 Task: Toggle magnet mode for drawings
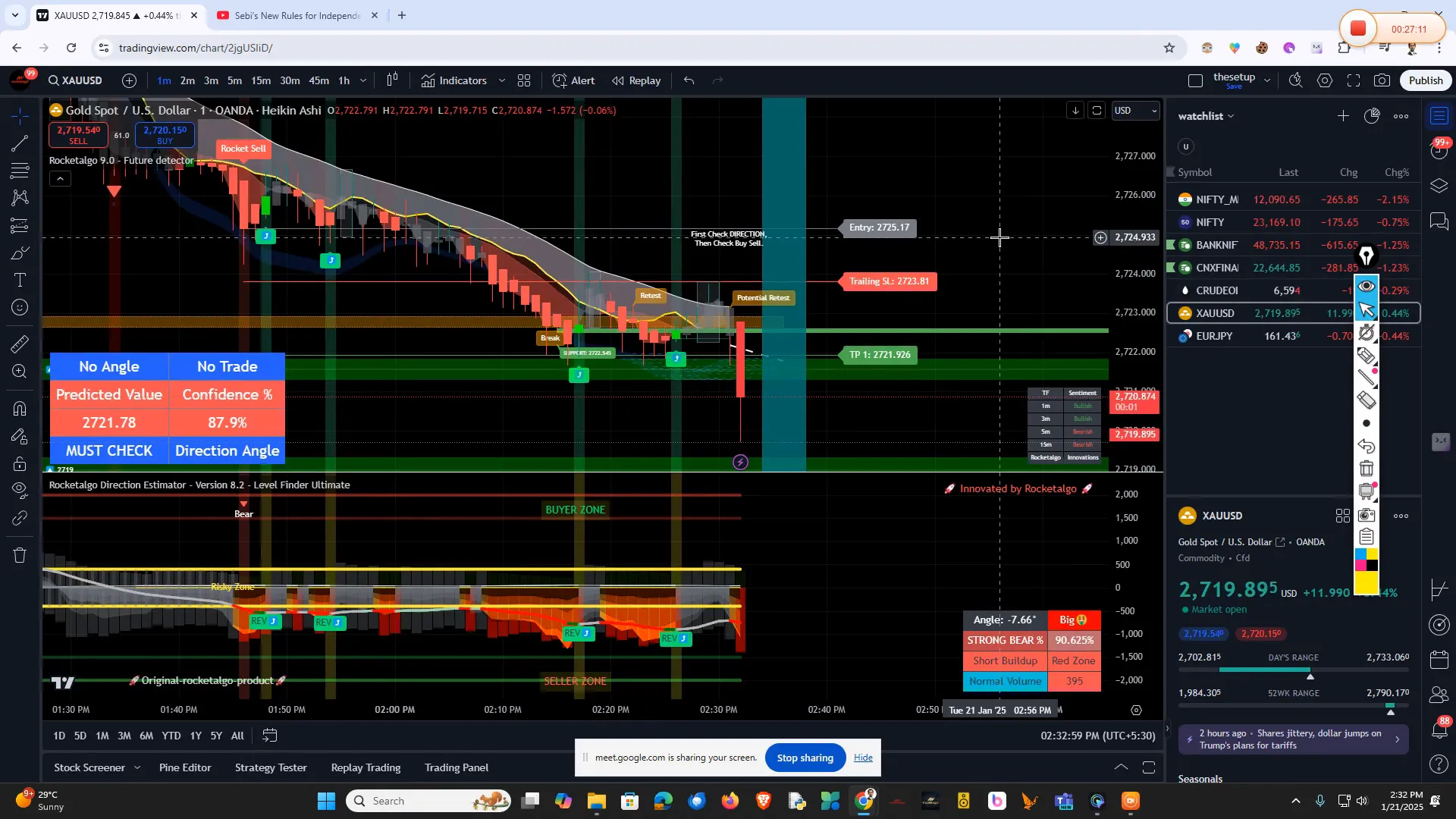pyautogui.click(x=20, y=409)
